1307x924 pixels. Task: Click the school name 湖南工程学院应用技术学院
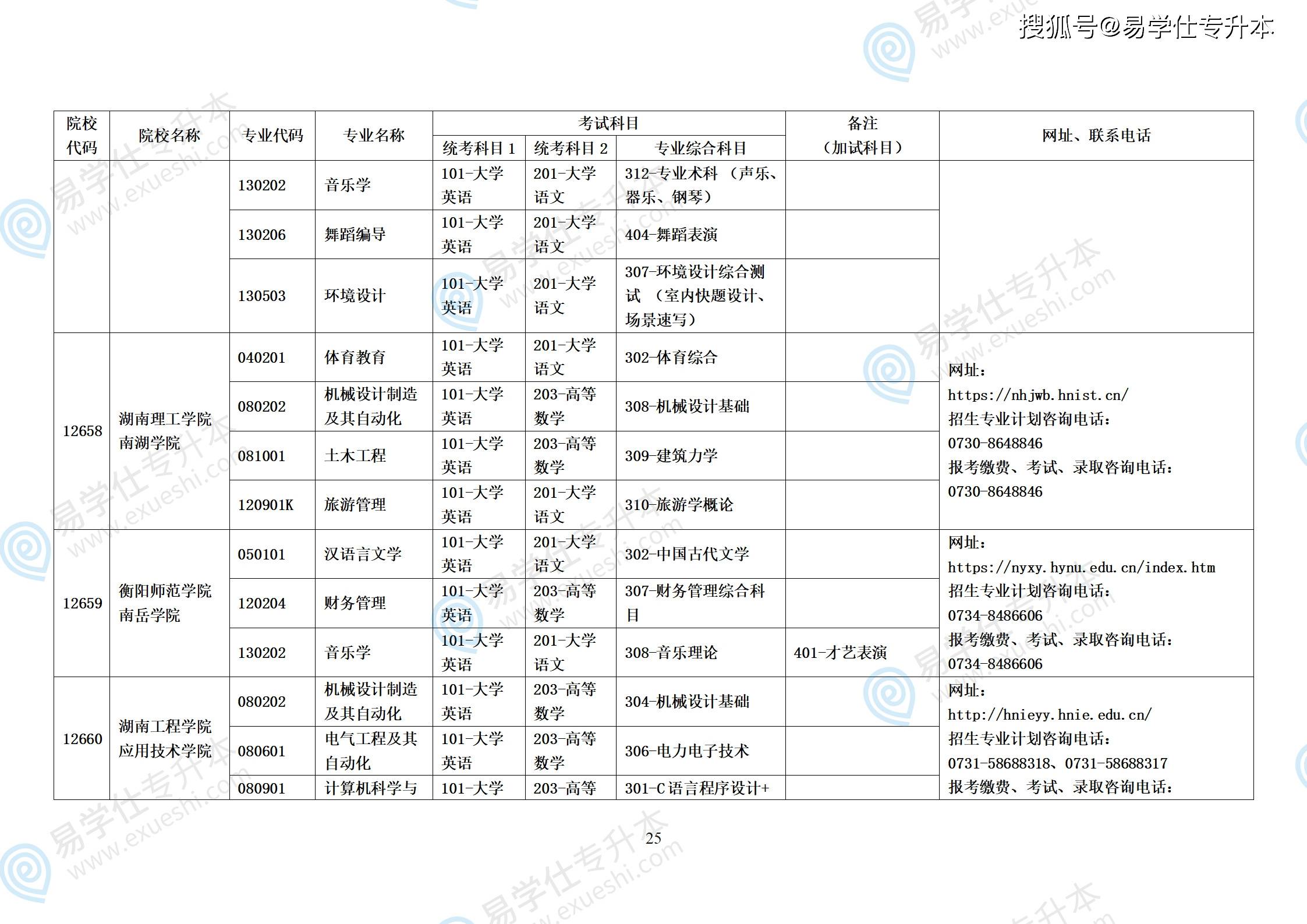point(165,739)
